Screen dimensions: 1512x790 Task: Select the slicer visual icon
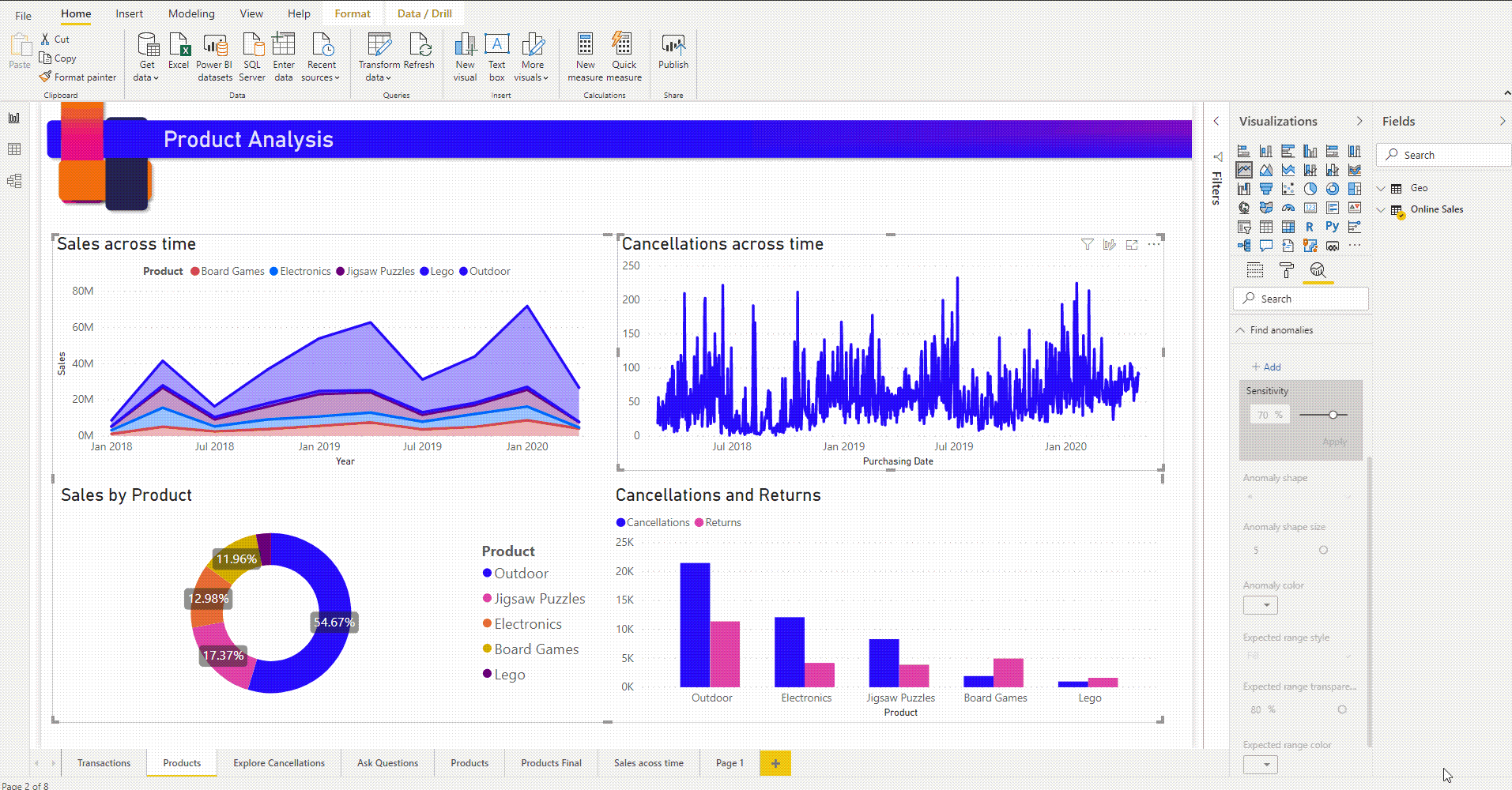1245,227
